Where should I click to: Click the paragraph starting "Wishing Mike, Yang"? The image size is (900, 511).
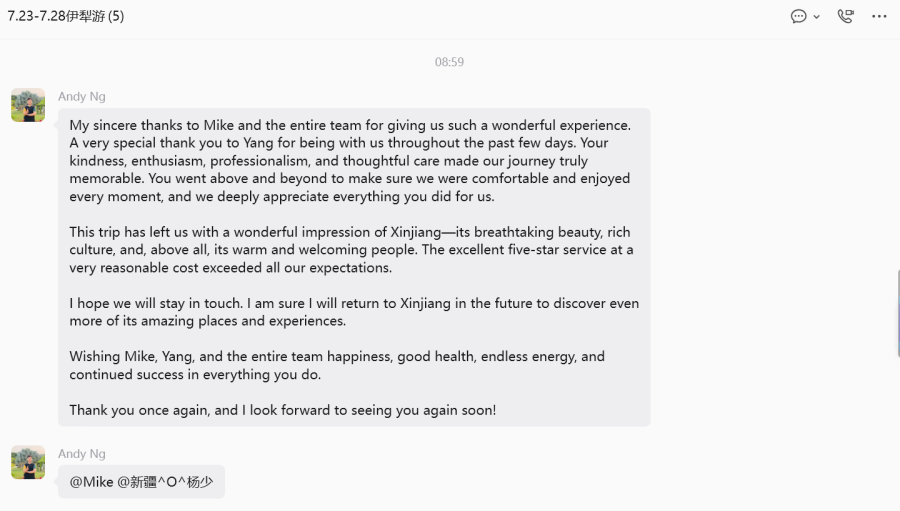tap(337, 365)
